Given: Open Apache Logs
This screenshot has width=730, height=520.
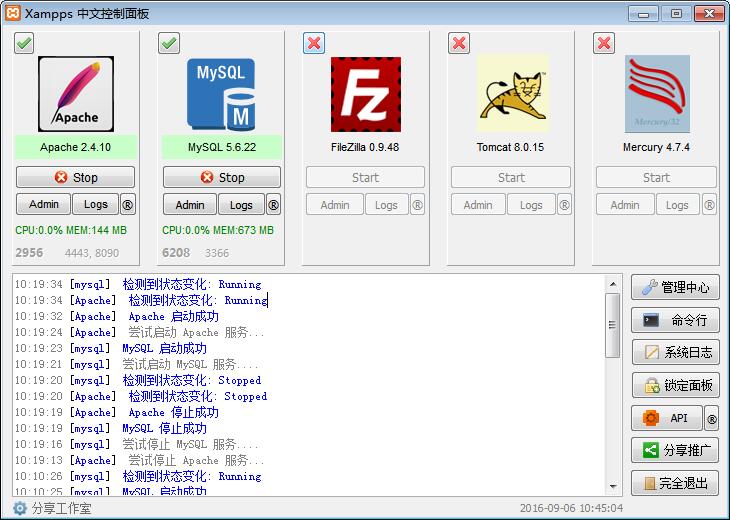Looking at the screenshot, I should [95, 204].
